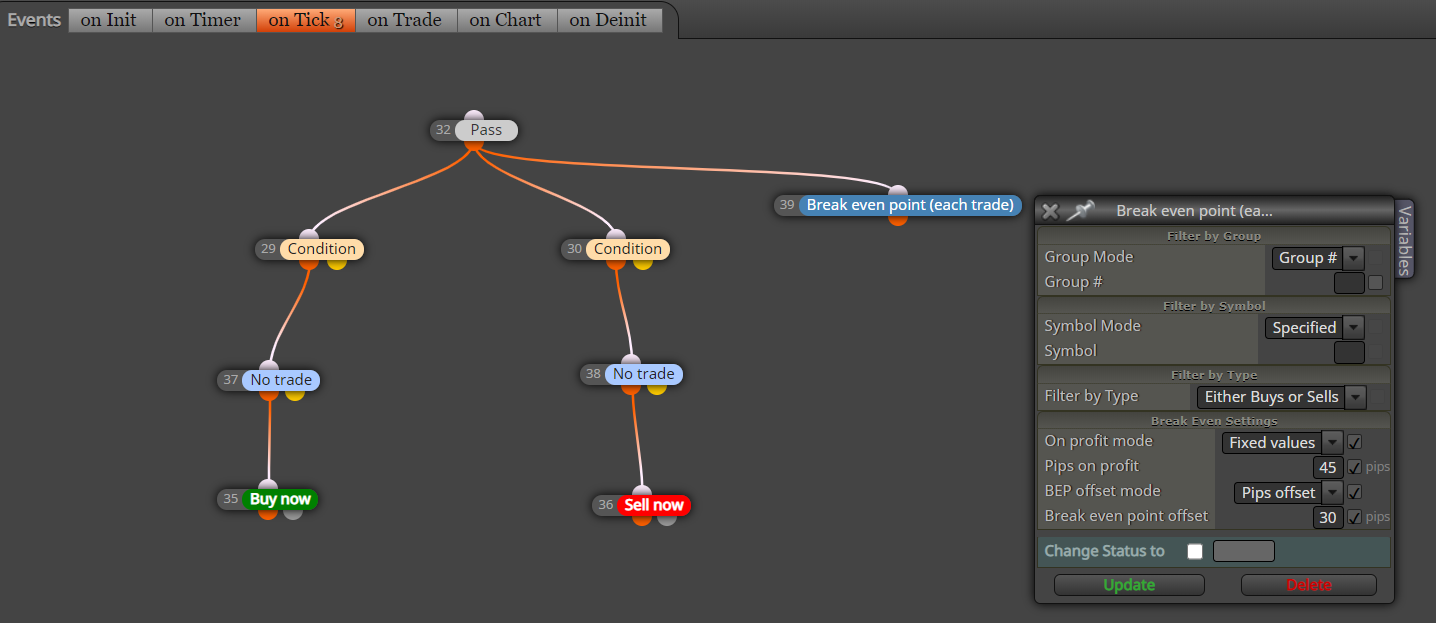Viewport: 1436px width, 623px height.
Task: Click orange output connector under Pass block
Action: (474, 145)
